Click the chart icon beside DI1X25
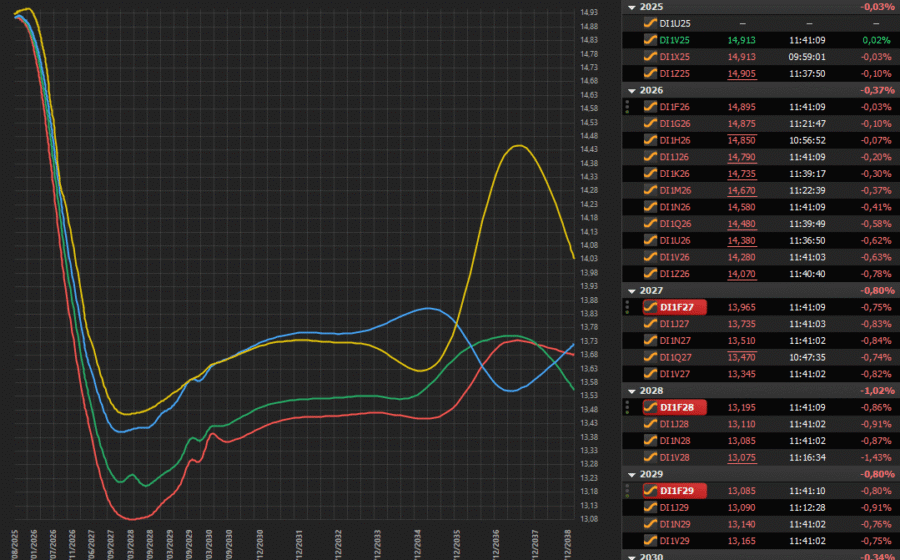The height and width of the screenshot is (560, 900). click(650, 57)
